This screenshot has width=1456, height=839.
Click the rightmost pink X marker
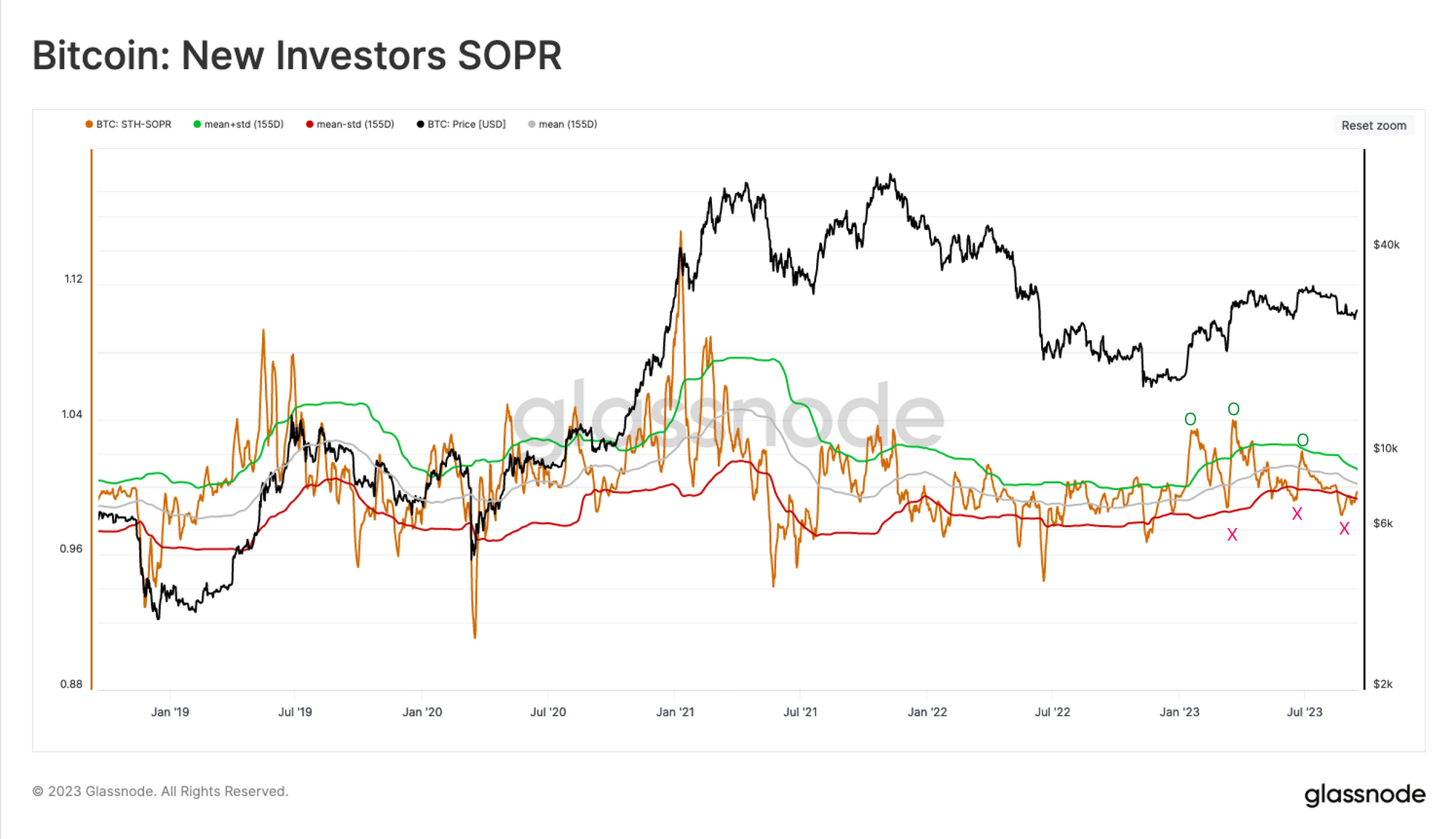coord(1345,529)
